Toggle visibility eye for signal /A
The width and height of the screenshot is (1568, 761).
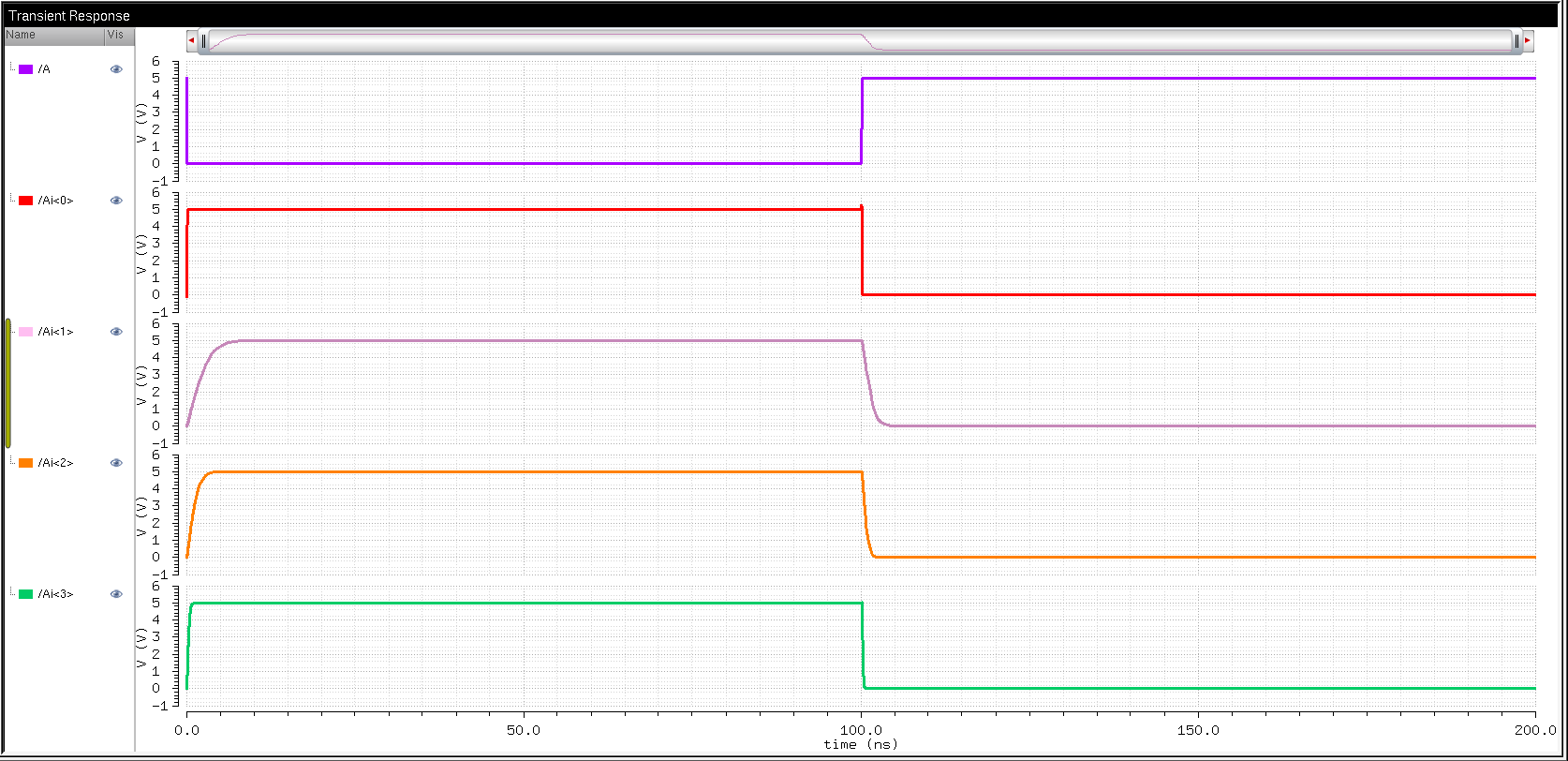click(x=116, y=69)
